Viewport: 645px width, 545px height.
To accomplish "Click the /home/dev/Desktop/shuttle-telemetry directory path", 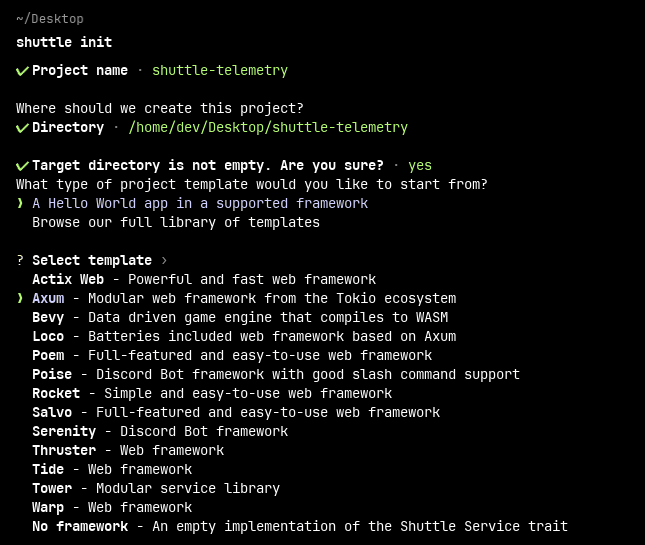I will tap(268, 128).
